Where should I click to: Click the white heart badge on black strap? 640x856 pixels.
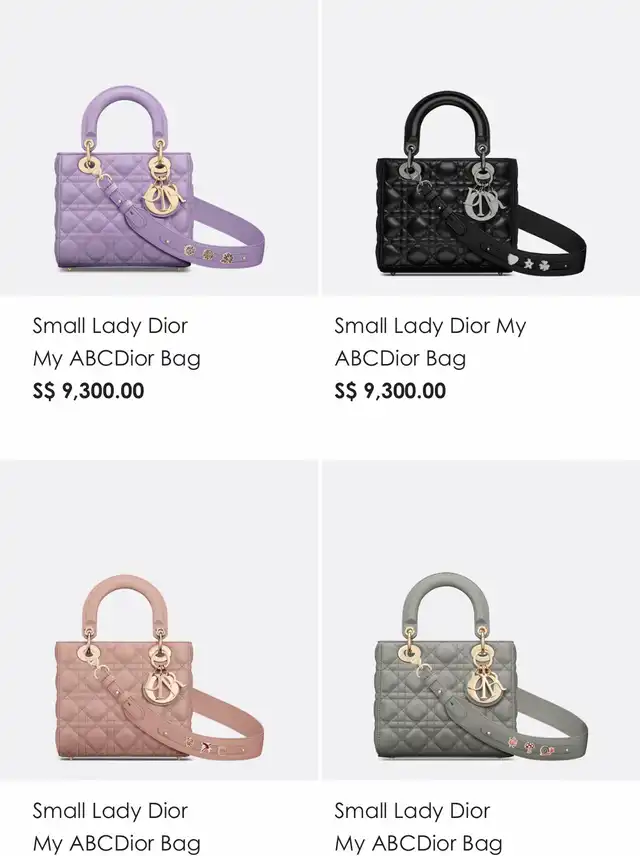click(x=512, y=260)
